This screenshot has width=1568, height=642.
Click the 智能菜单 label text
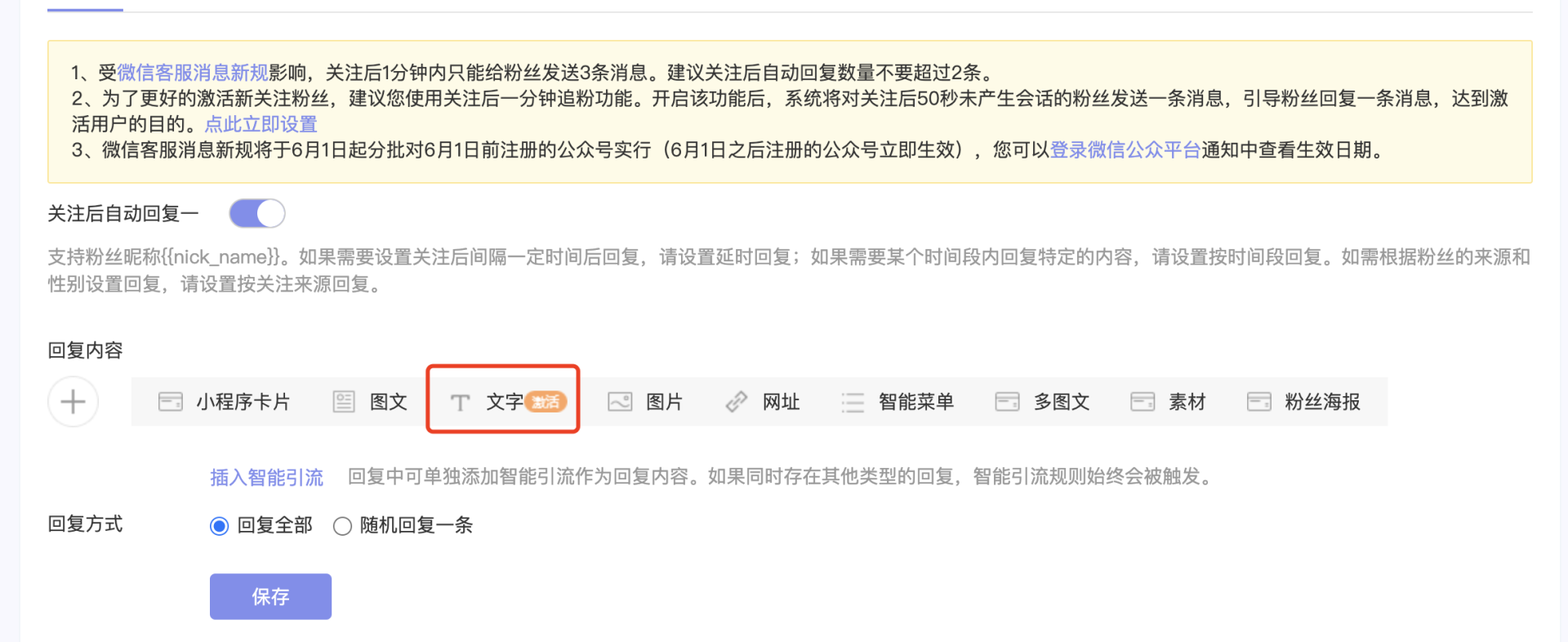tap(916, 402)
